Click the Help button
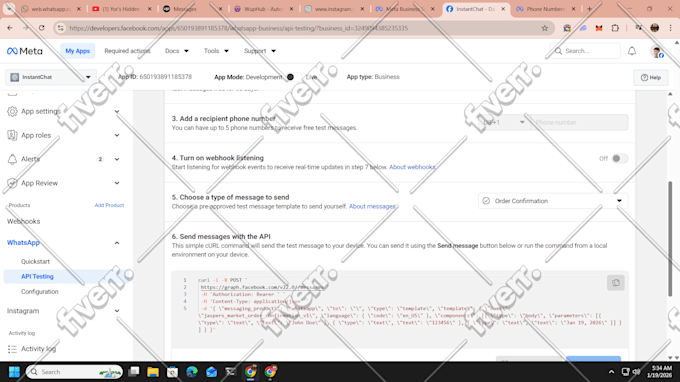This screenshot has height=382, width=680. click(651, 78)
